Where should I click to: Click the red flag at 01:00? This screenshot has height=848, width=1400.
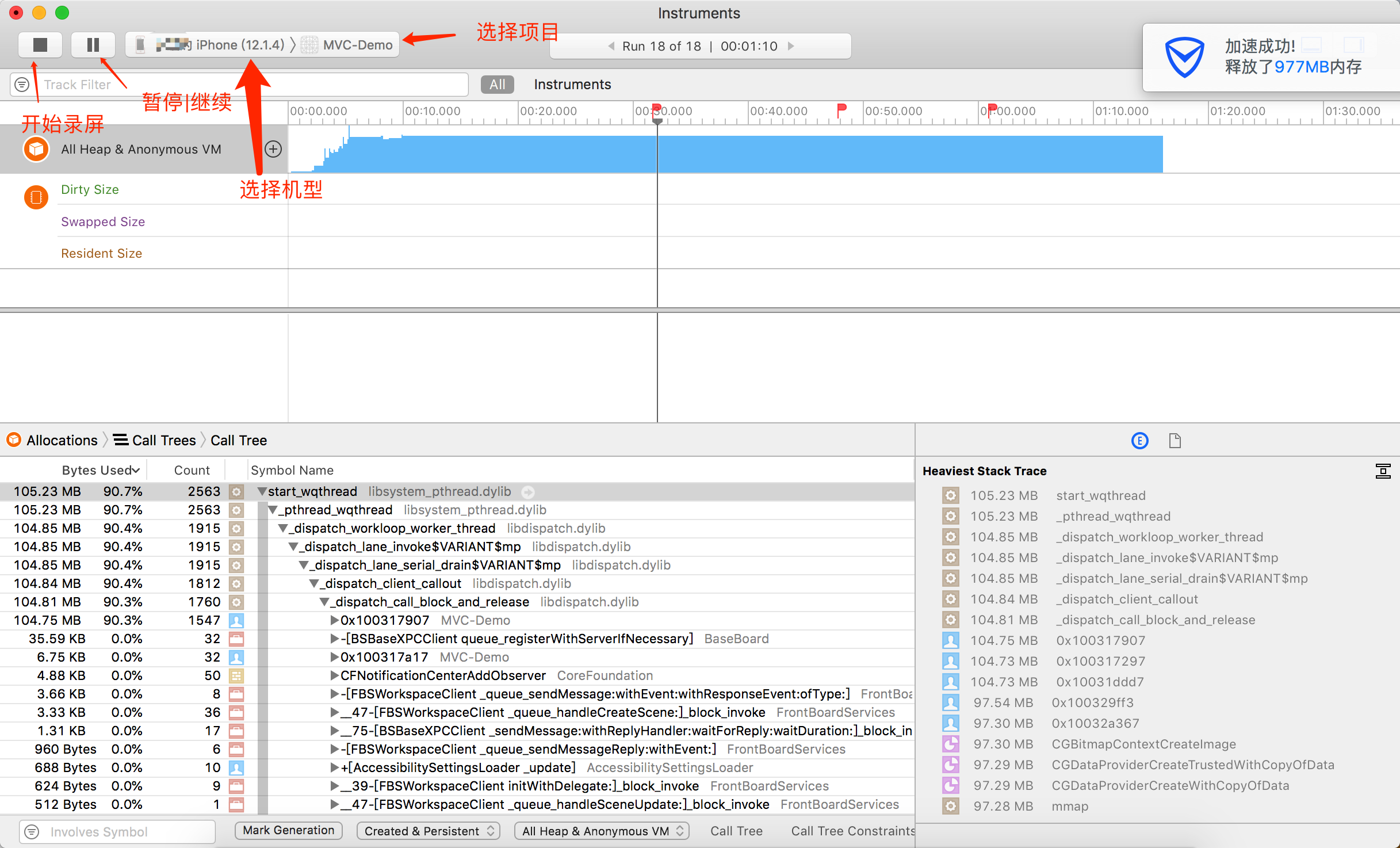[992, 110]
